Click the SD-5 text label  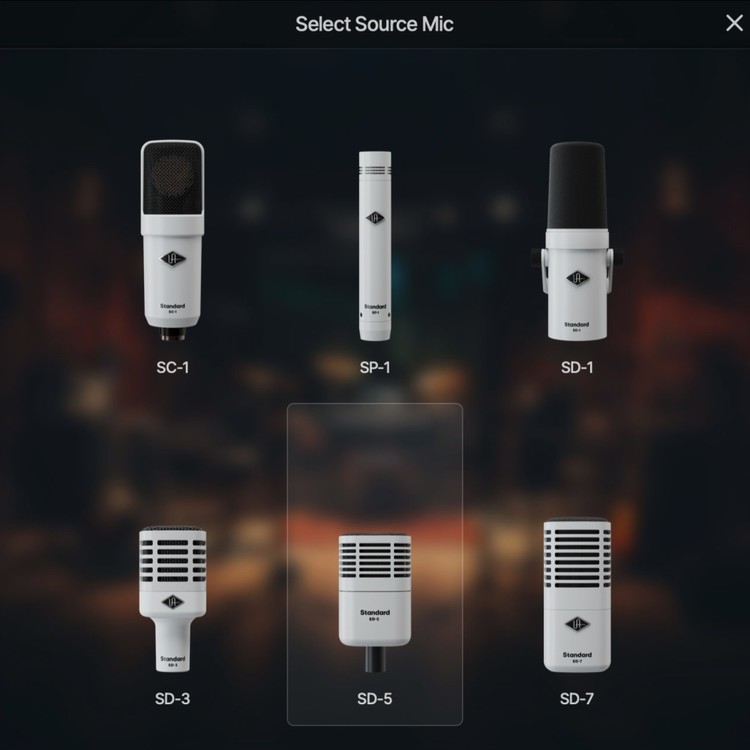click(x=375, y=699)
